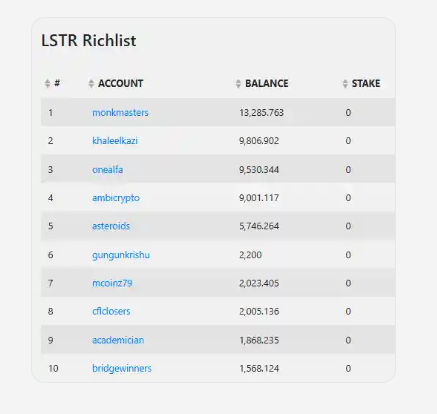
Task: Open mcoinz79 account link
Action: click(x=112, y=283)
